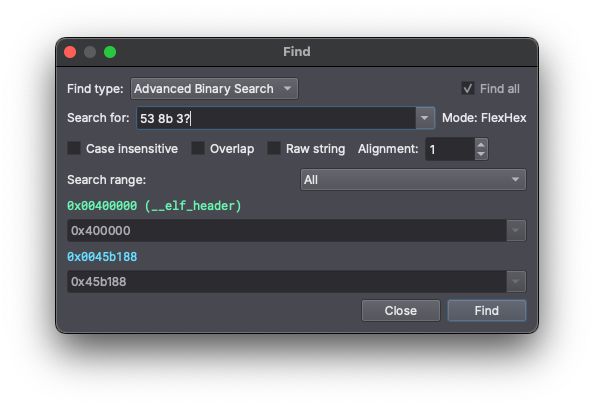594x407 pixels.
Task: Click the green zoom window button
Action: 110,52
